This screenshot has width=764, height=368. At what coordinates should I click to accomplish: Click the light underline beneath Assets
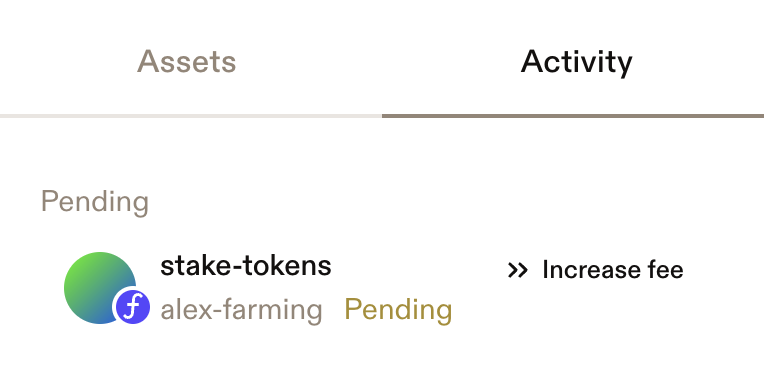(191, 116)
